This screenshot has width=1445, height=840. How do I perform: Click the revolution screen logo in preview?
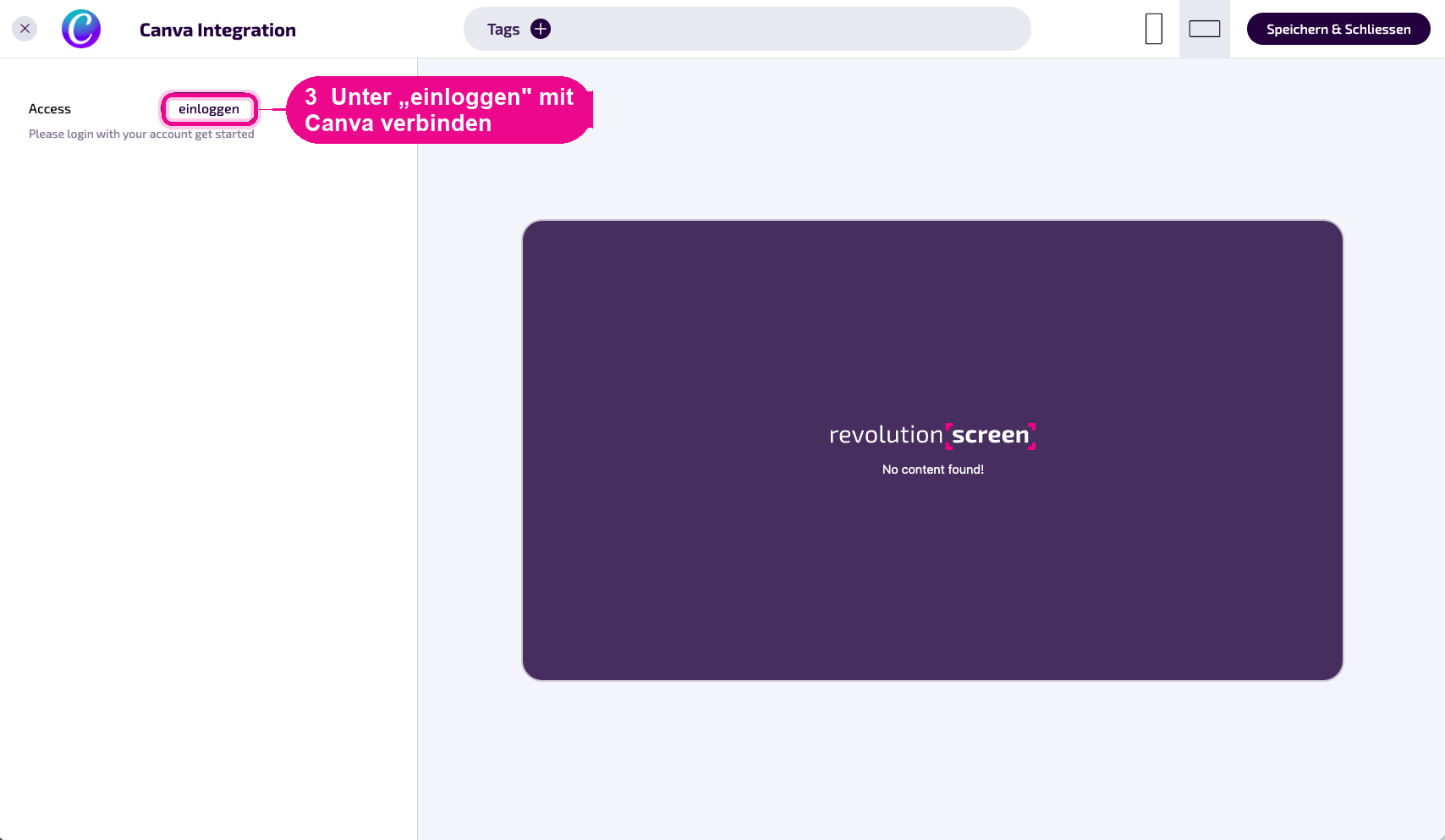click(932, 435)
